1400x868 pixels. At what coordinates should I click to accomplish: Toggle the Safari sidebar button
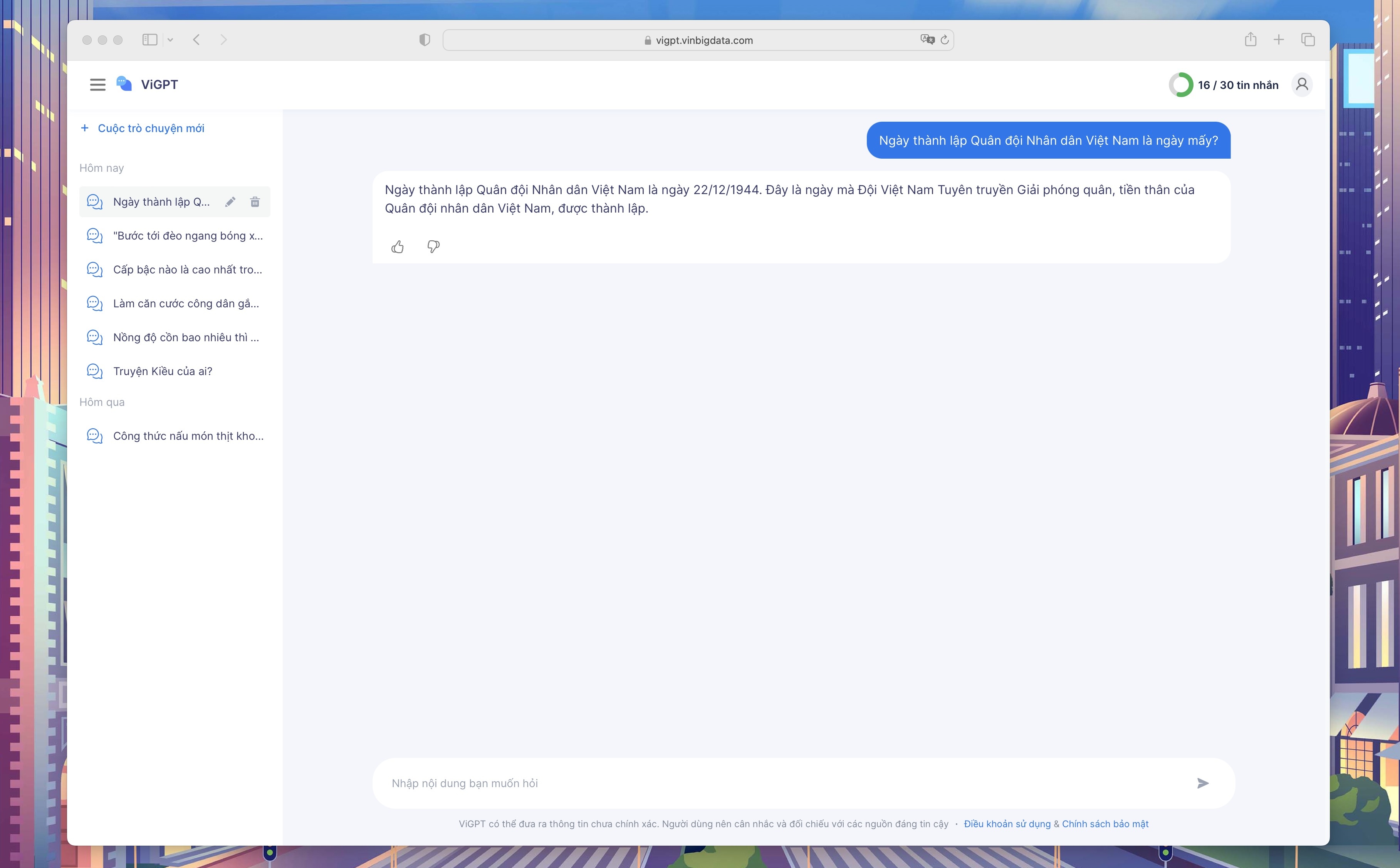pyautogui.click(x=150, y=40)
